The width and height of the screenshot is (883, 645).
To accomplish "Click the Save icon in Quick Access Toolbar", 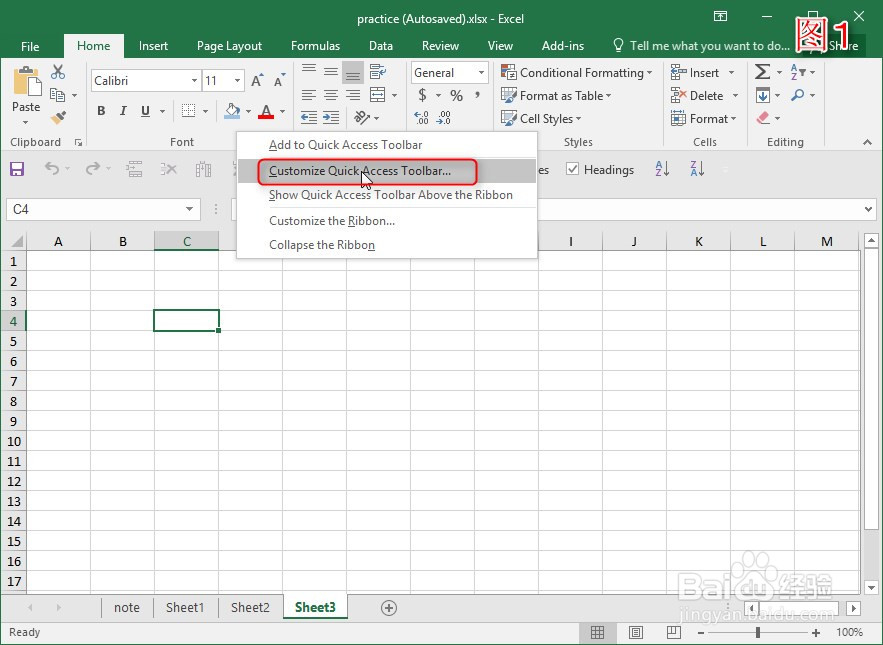I will click(x=17, y=169).
